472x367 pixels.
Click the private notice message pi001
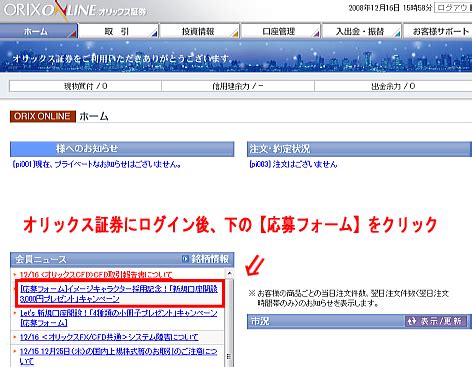(x=97, y=164)
